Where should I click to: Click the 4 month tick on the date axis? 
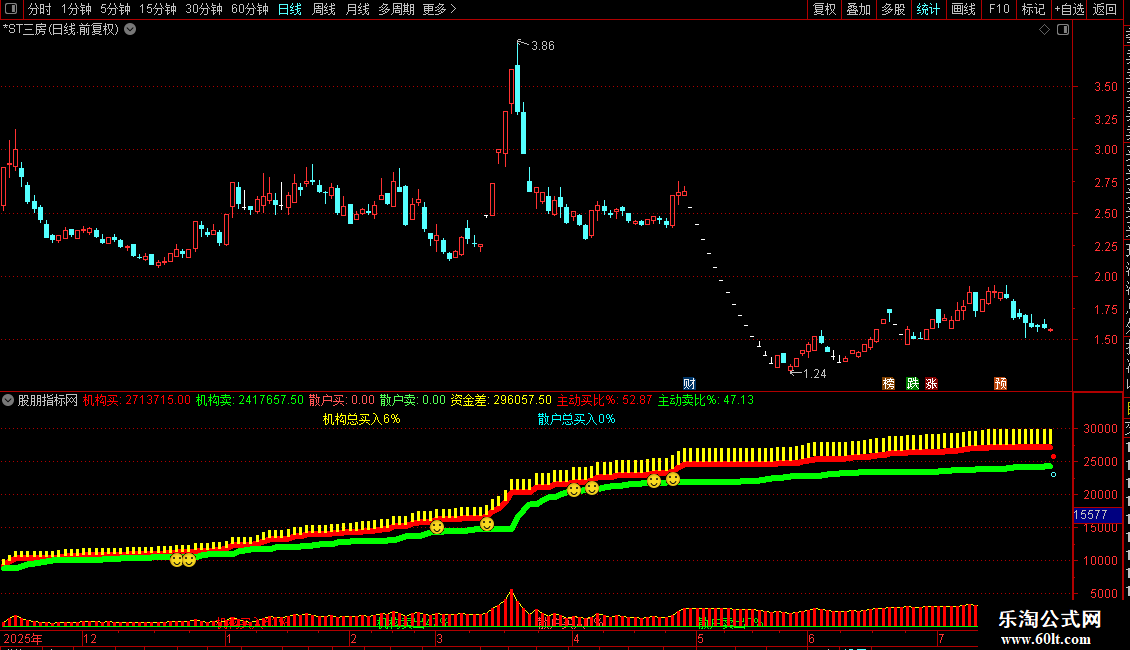(577, 638)
